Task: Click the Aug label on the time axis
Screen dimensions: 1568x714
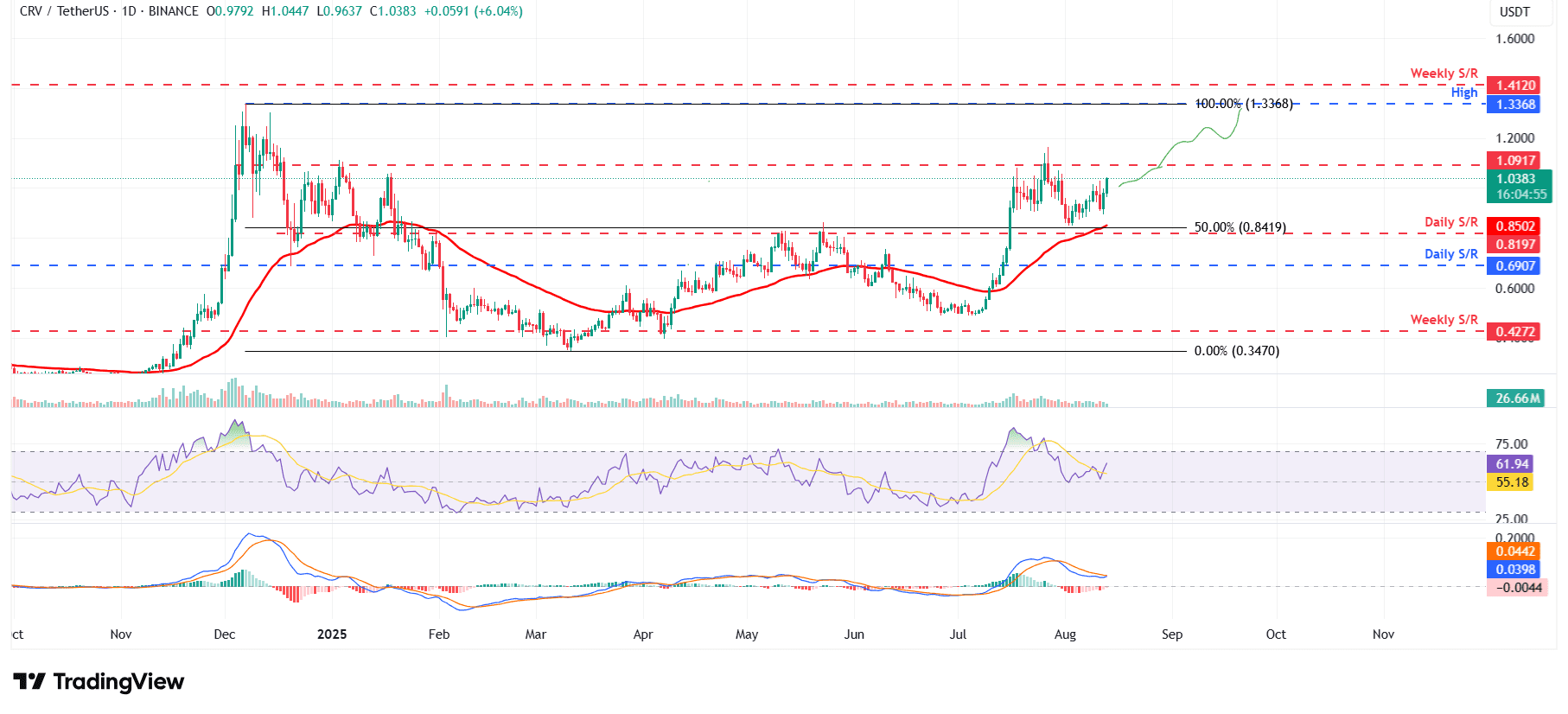Action: 1065,634
